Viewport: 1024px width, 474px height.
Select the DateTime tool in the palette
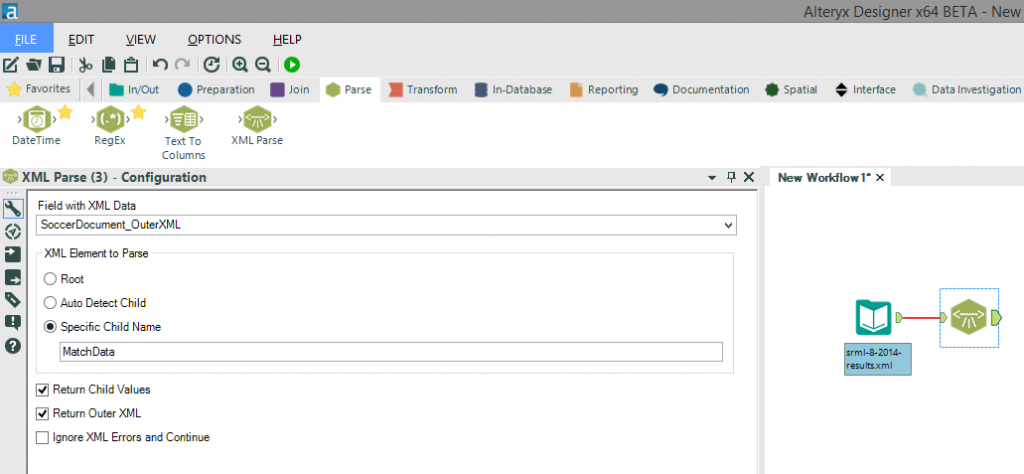pos(36,126)
